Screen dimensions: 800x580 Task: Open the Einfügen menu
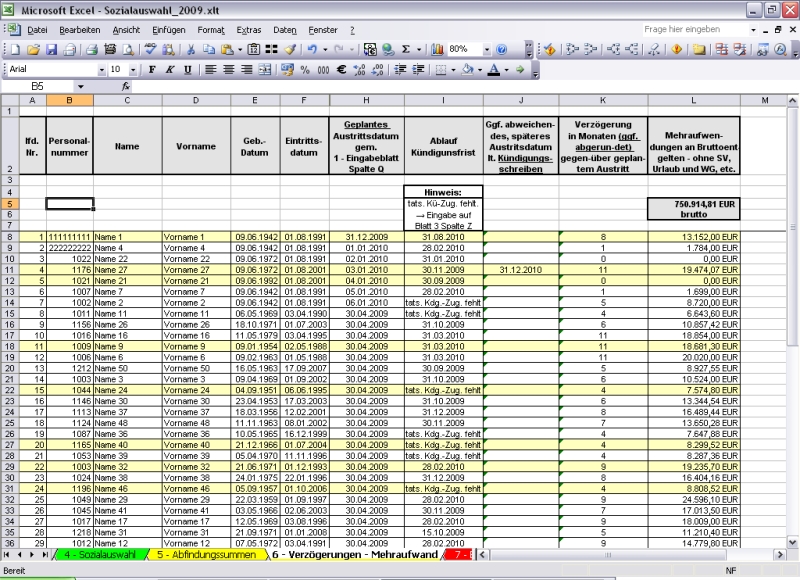pyautogui.click(x=168, y=30)
